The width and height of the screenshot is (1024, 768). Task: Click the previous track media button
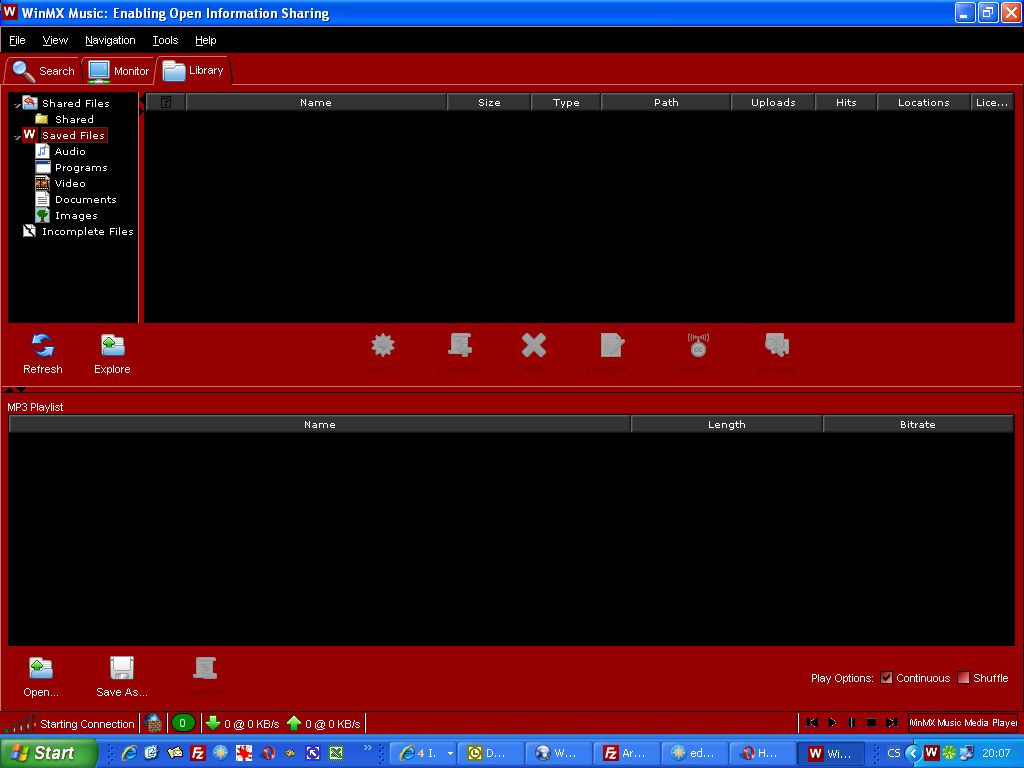(812, 722)
